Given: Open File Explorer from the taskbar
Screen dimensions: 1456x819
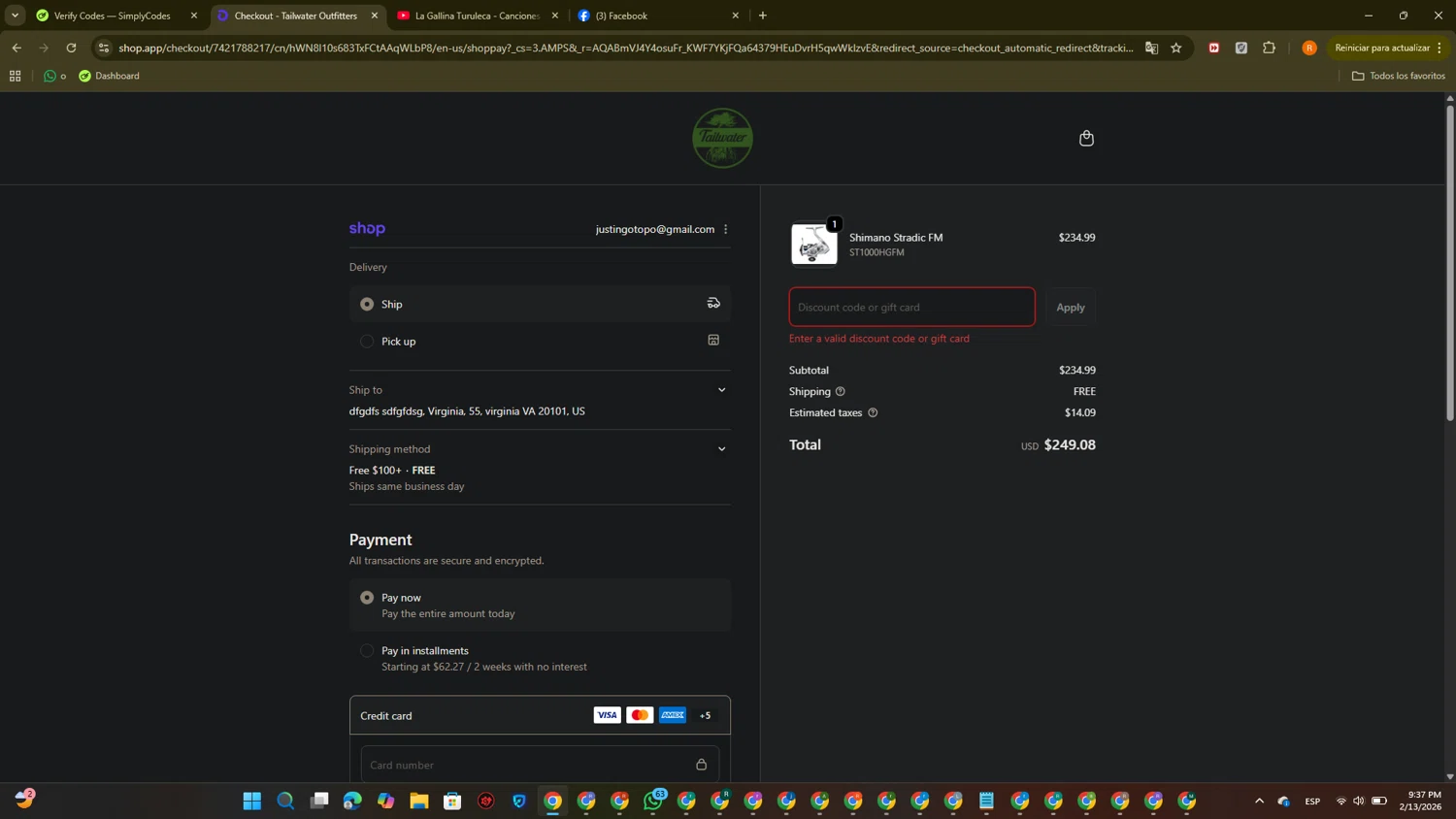Looking at the screenshot, I should pyautogui.click(x=419, y=801).
